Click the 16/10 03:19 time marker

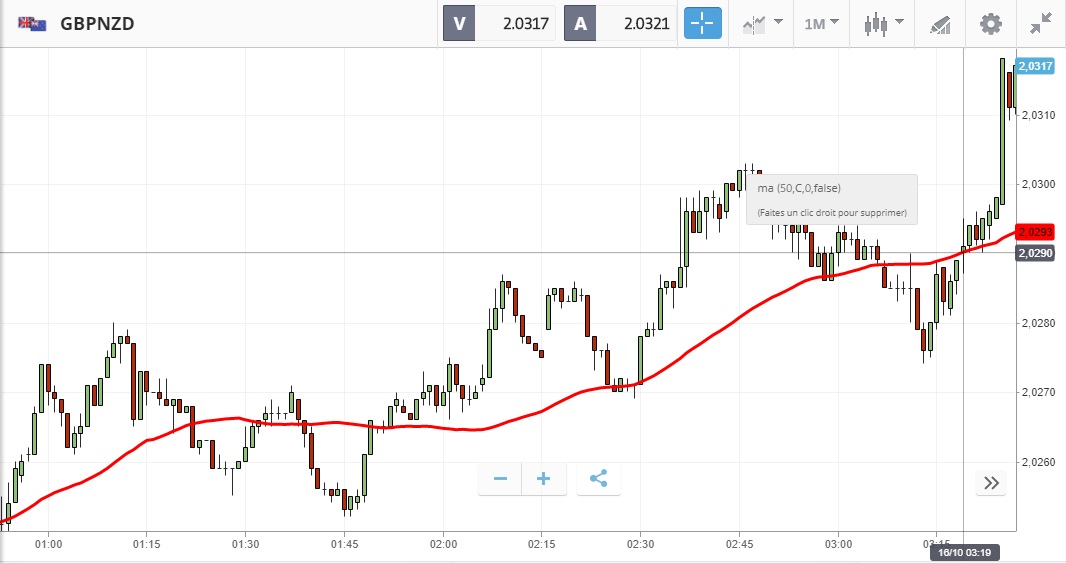[x=963, y=552]
